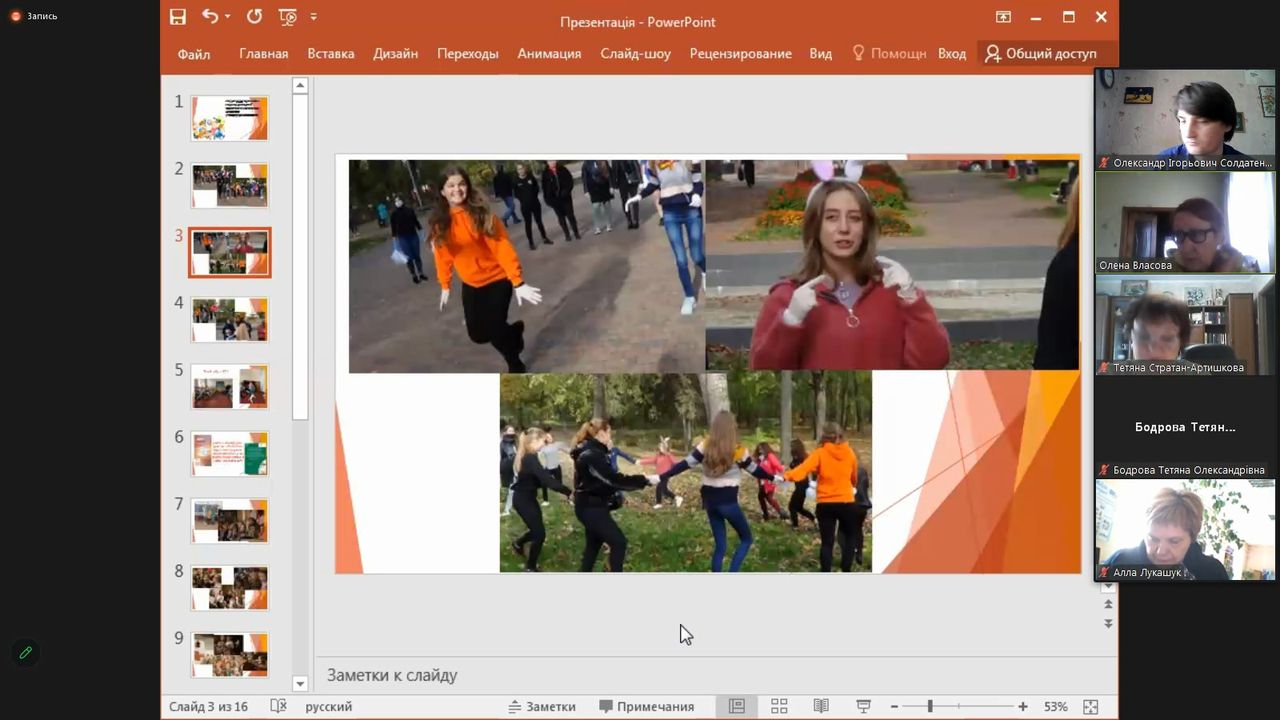1280x720 pixels.
Task: Click the Вход sign-in link
Action: [952, 54]
